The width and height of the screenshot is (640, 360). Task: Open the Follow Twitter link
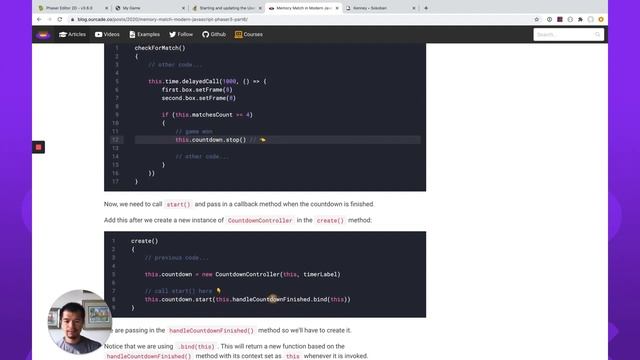pos(181,35)
